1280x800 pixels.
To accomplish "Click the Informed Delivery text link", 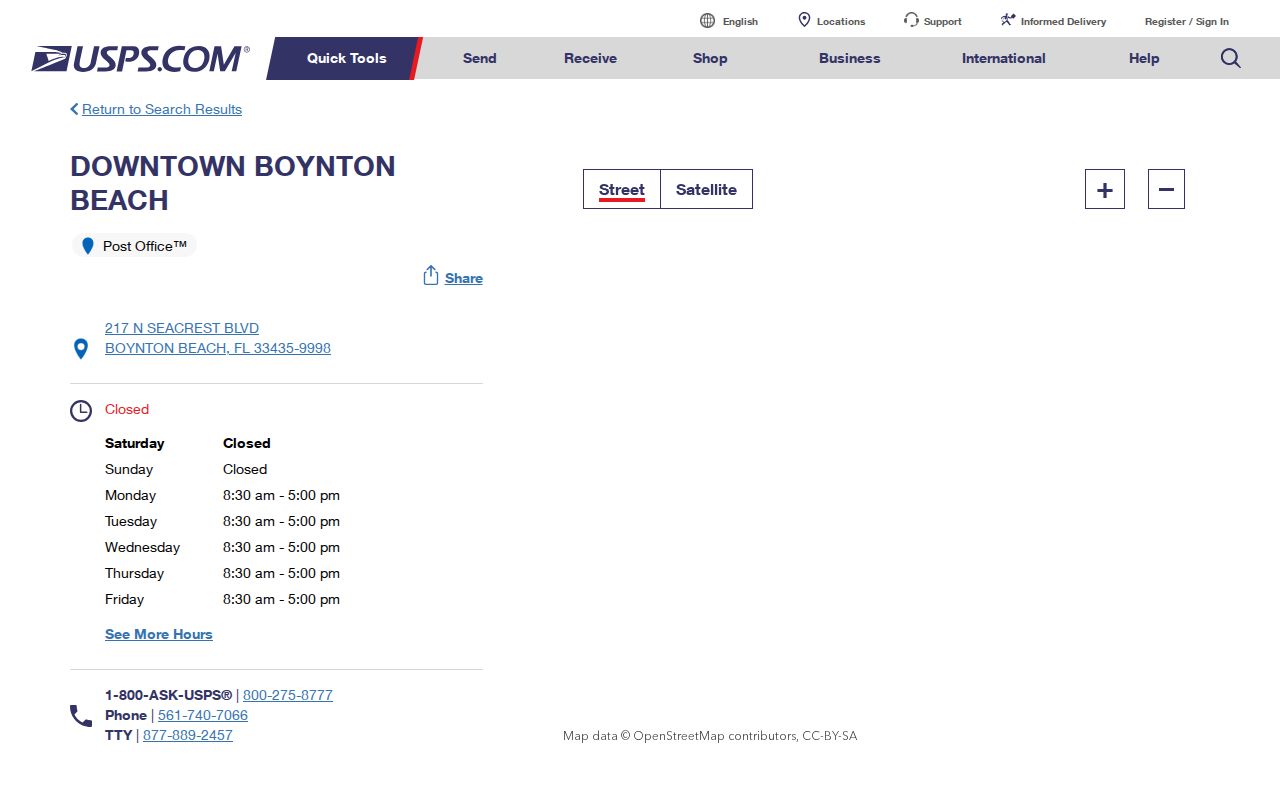I will [1063, 21].
